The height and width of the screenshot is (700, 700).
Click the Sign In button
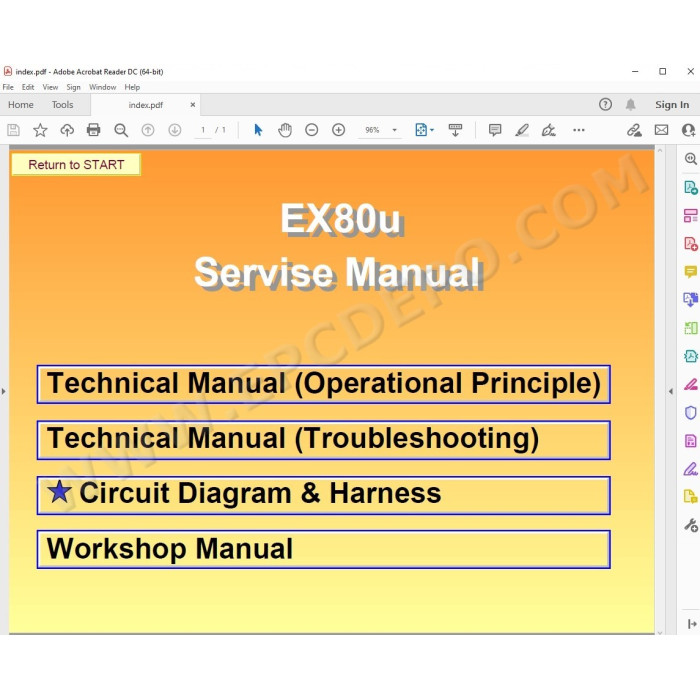click(672, 104)
